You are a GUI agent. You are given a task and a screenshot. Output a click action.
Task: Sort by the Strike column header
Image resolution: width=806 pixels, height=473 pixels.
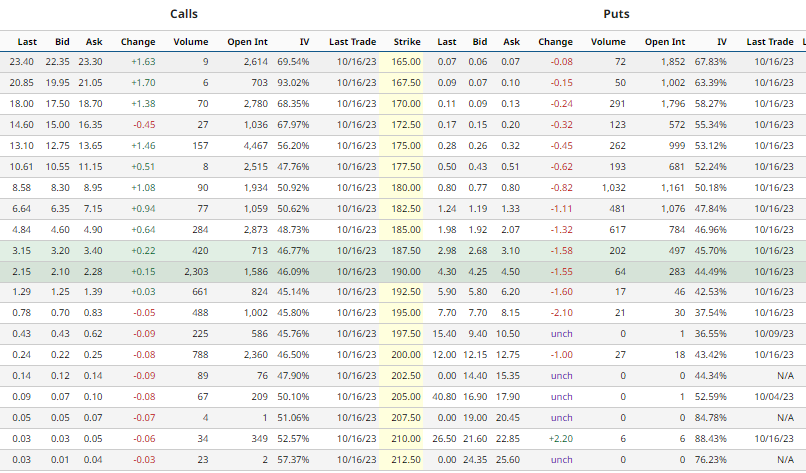407,42
